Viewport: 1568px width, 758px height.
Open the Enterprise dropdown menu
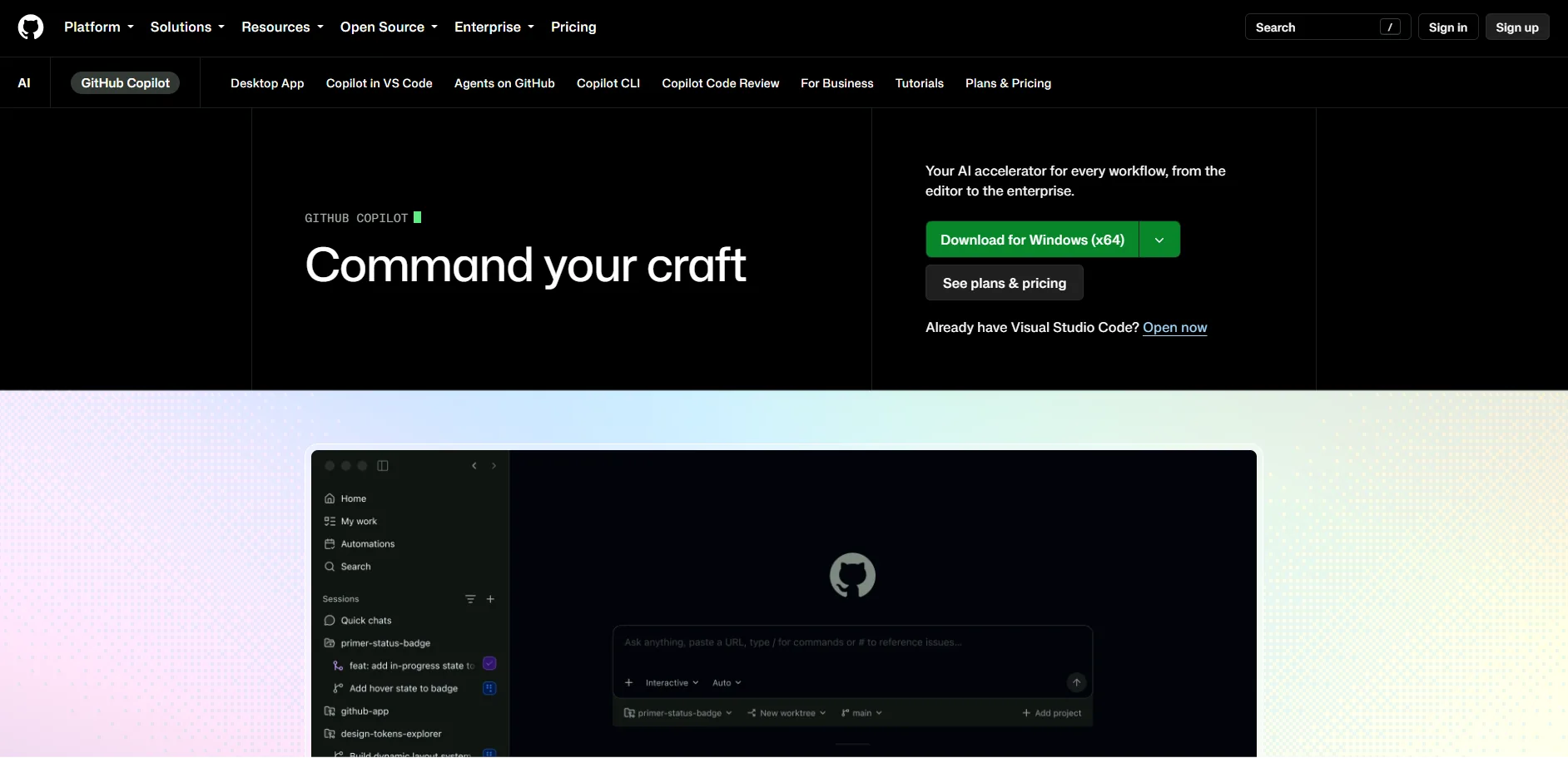(494, 27)
